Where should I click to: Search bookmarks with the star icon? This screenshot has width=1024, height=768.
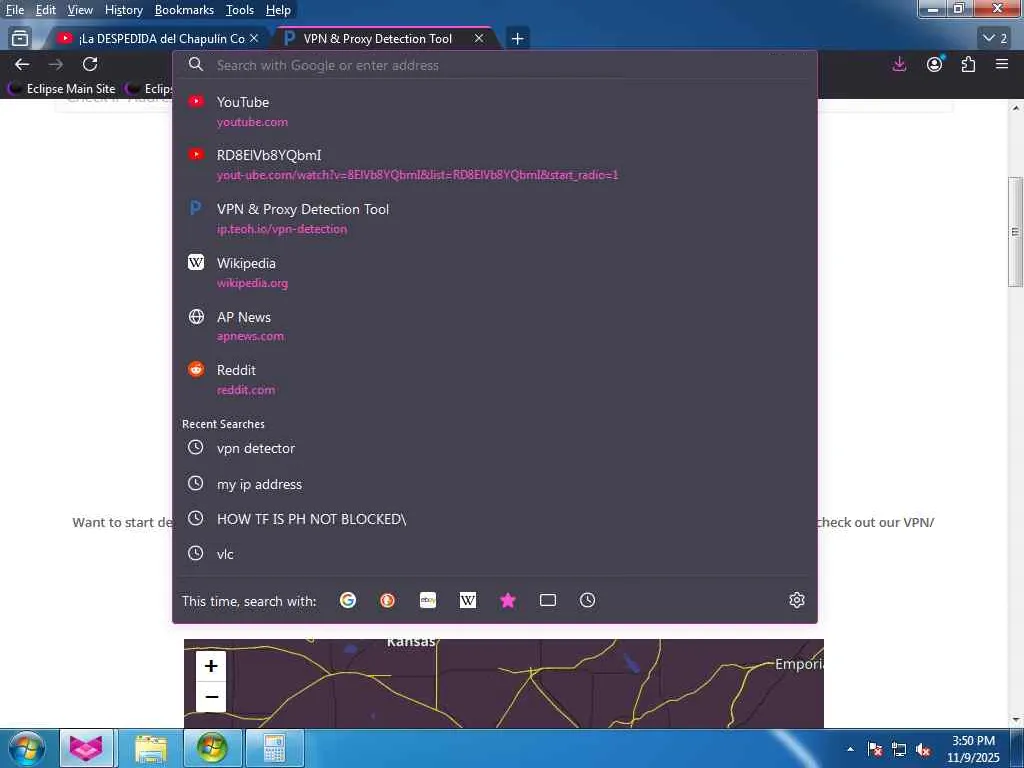click(508, 600)
